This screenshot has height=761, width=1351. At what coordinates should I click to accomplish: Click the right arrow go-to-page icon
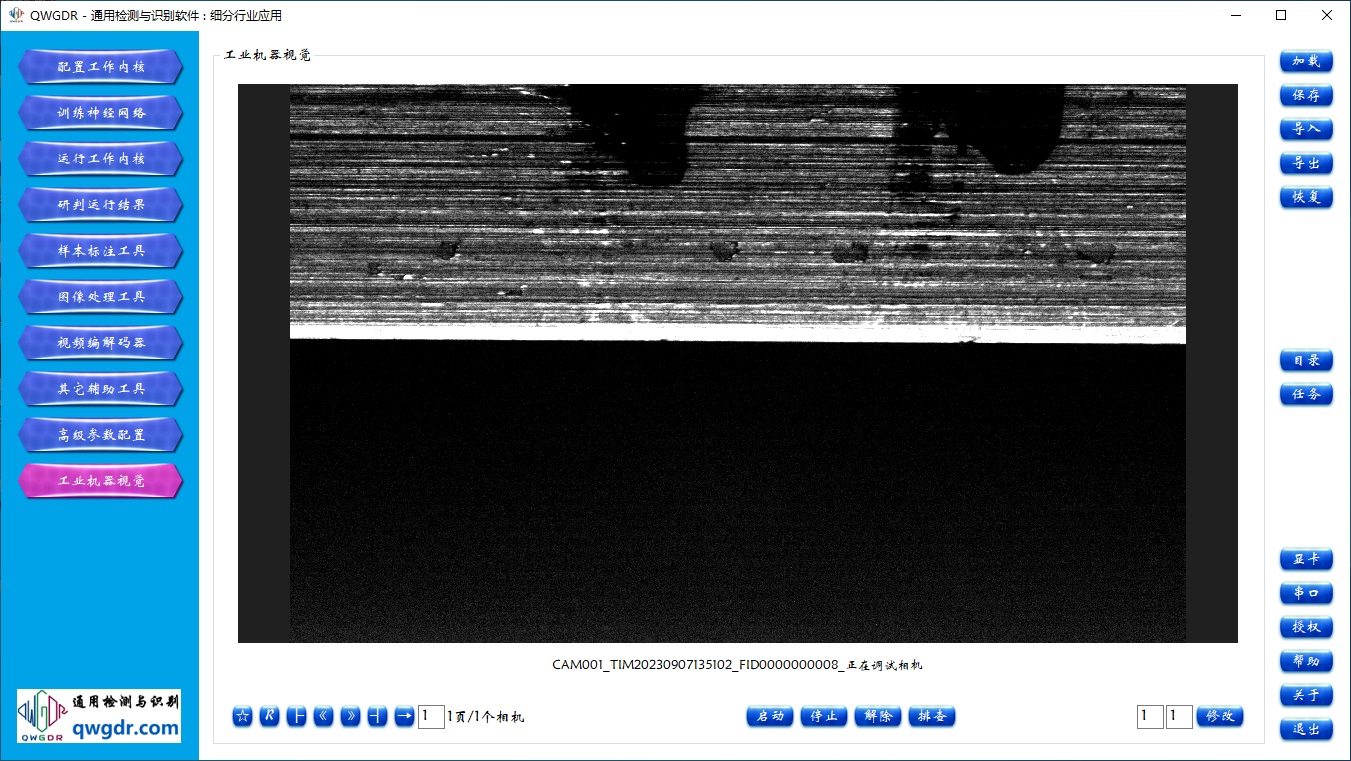tap(404, 716)
